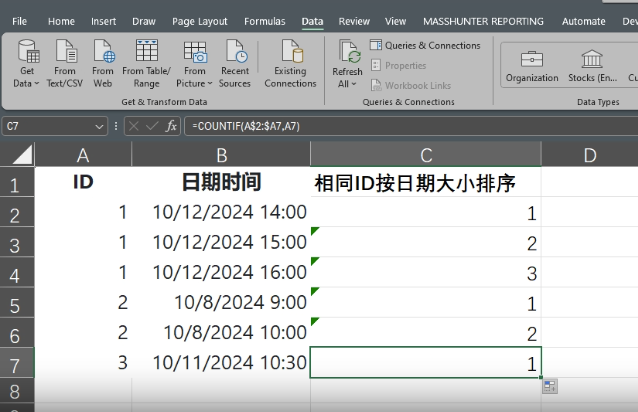This screenshot has width=638, height=412.
Task: Open the Auto Fill Options button
Action: point(550,386)
